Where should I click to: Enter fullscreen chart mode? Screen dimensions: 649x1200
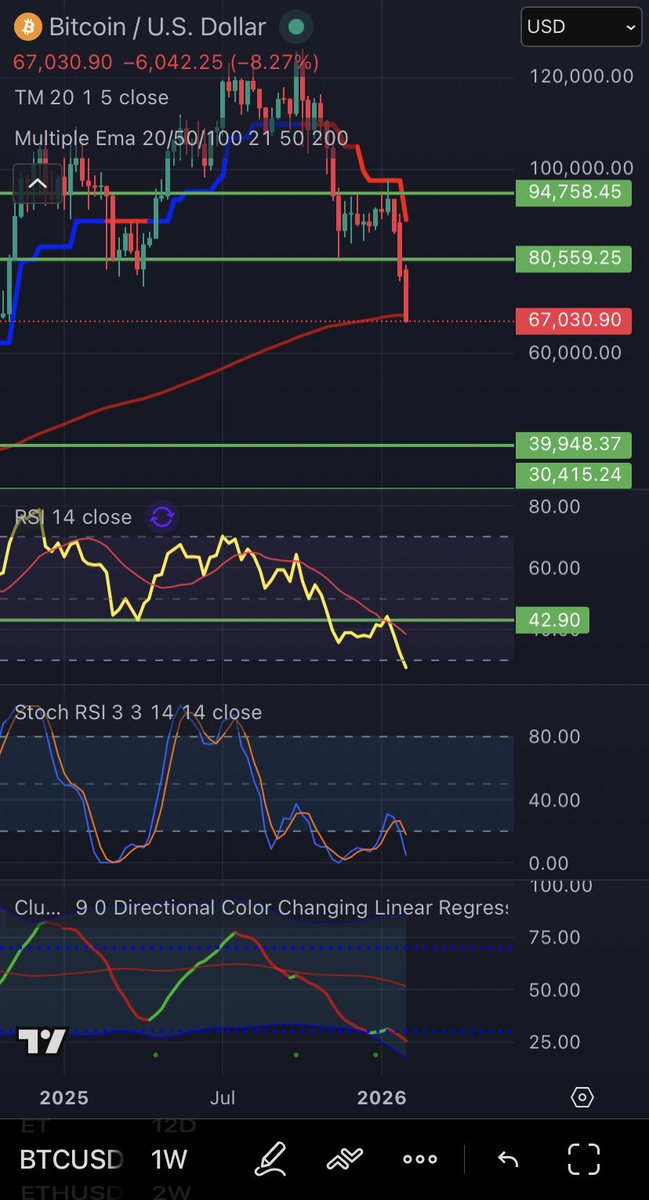584,1159
